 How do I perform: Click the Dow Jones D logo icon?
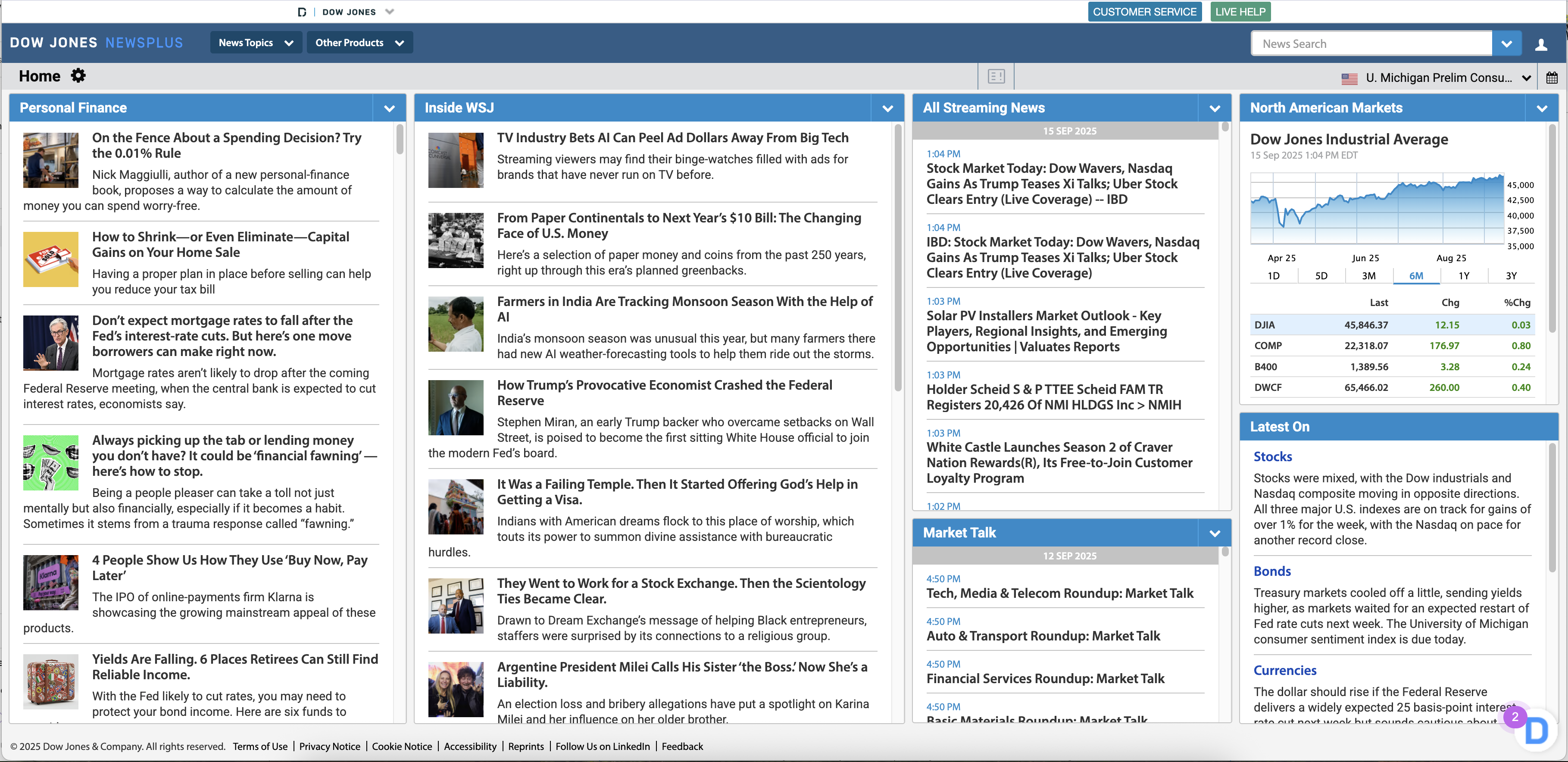coord(302,12)
